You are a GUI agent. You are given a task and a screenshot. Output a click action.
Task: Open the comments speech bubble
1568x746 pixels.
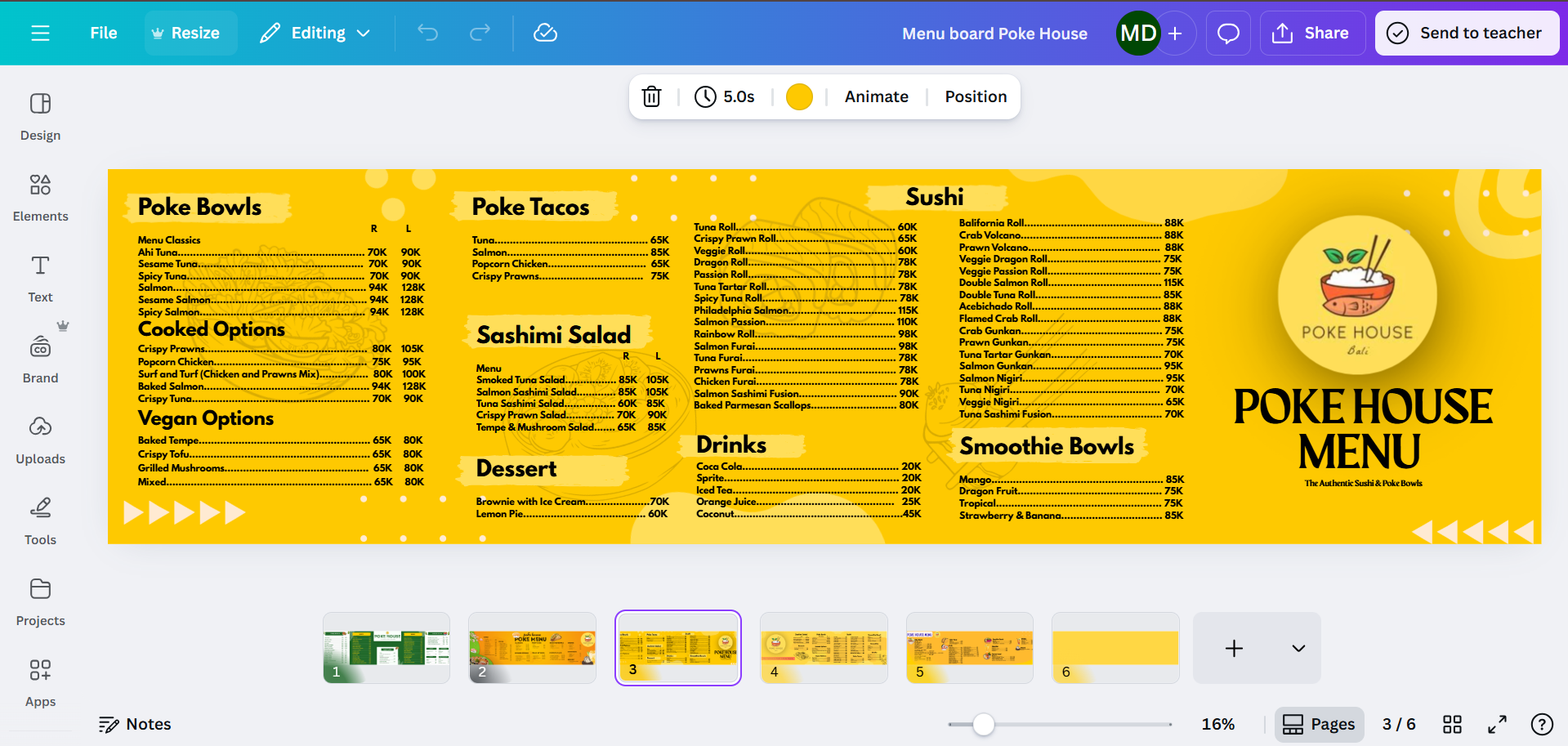point(1228,33)
